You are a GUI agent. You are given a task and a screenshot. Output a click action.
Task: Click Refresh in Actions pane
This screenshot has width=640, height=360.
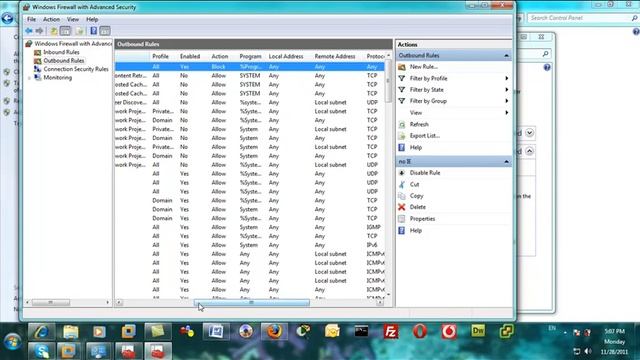tap(419, 124)
